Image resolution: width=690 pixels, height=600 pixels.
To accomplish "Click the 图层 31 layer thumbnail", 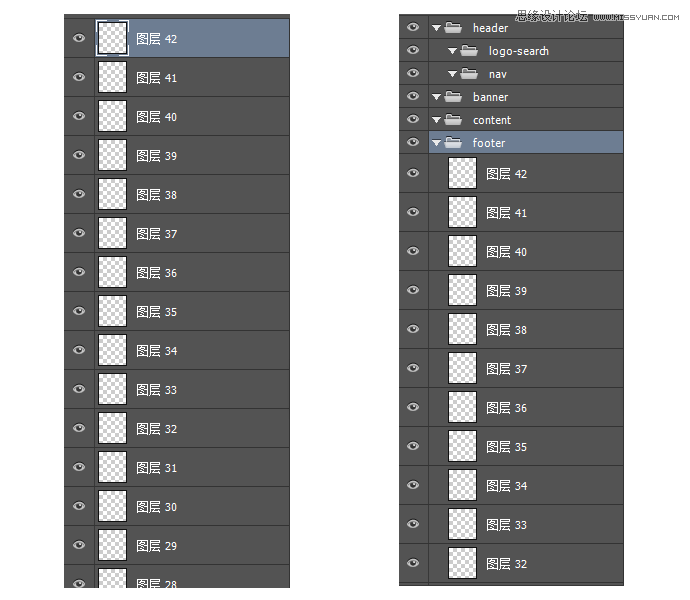I will coord(112,468).
